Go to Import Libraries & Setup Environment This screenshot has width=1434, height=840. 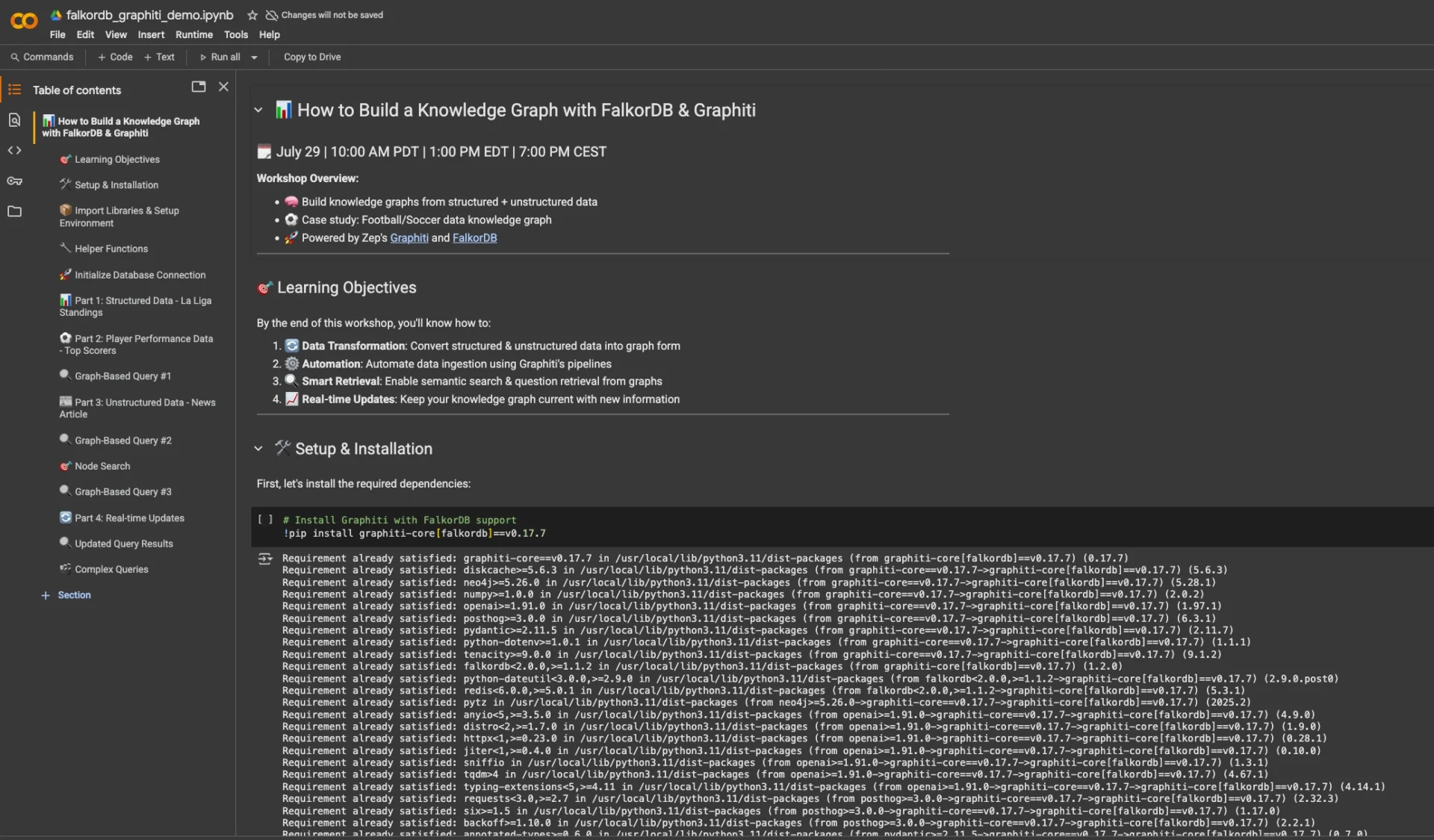point(119,217)
